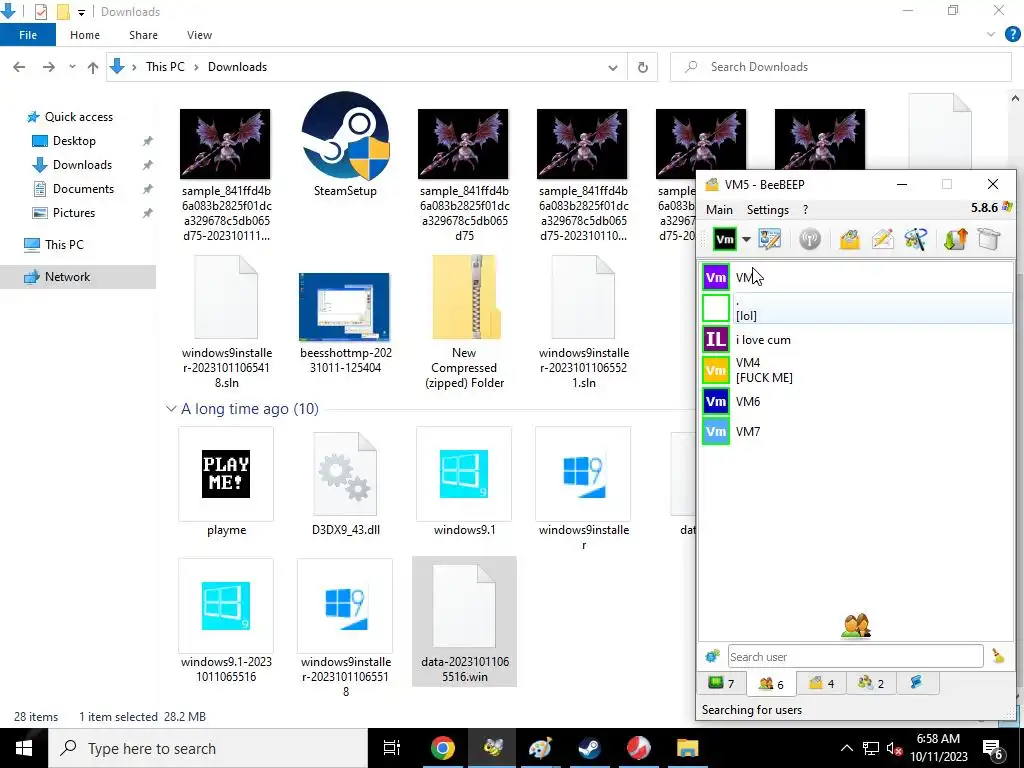Select the New Compressed (zipped) Folder
The width and height of the screenshot is (1024, 768).
pos(464,323)
